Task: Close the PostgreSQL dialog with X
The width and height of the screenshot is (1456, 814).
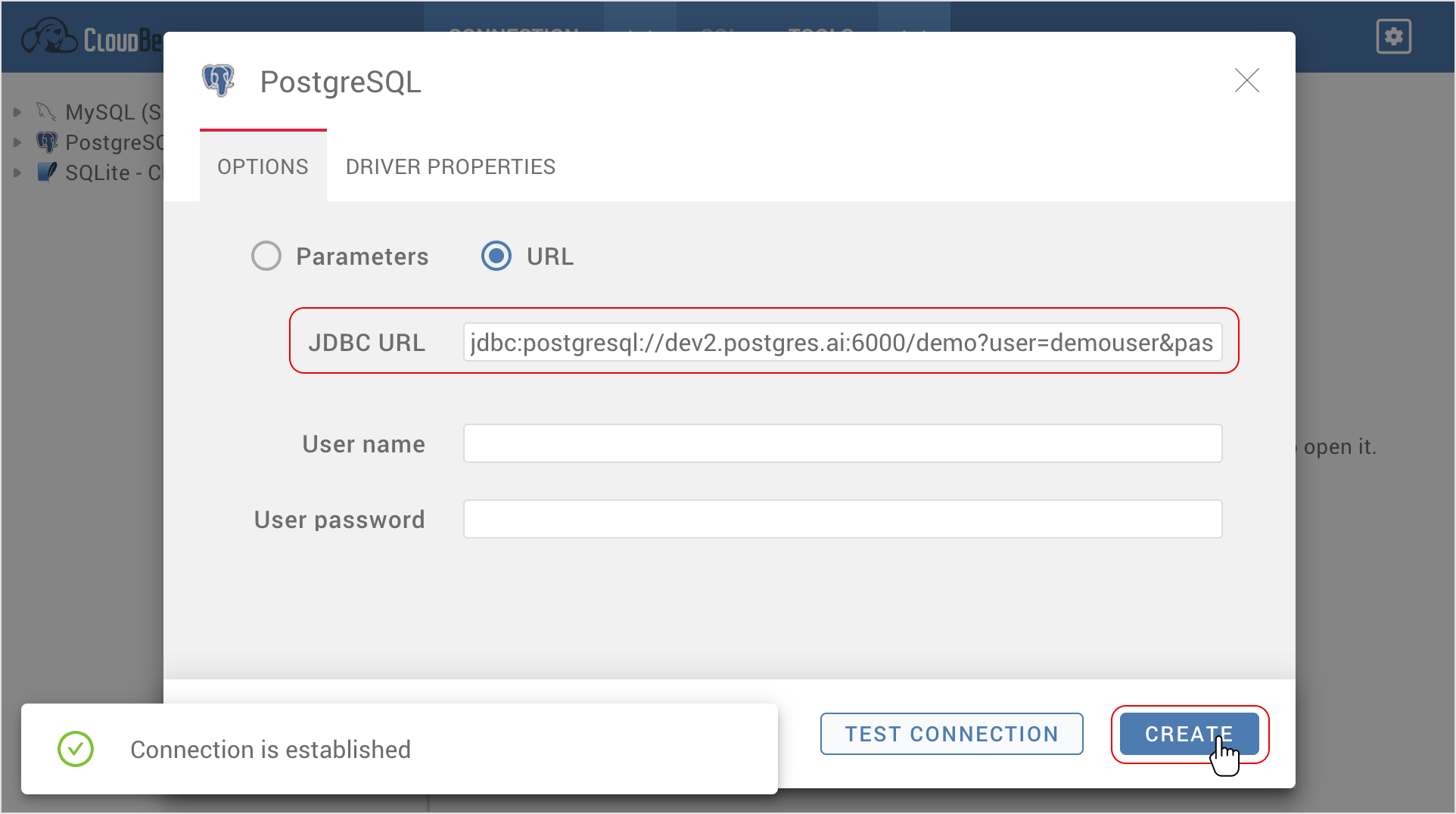Action: 1246,80
